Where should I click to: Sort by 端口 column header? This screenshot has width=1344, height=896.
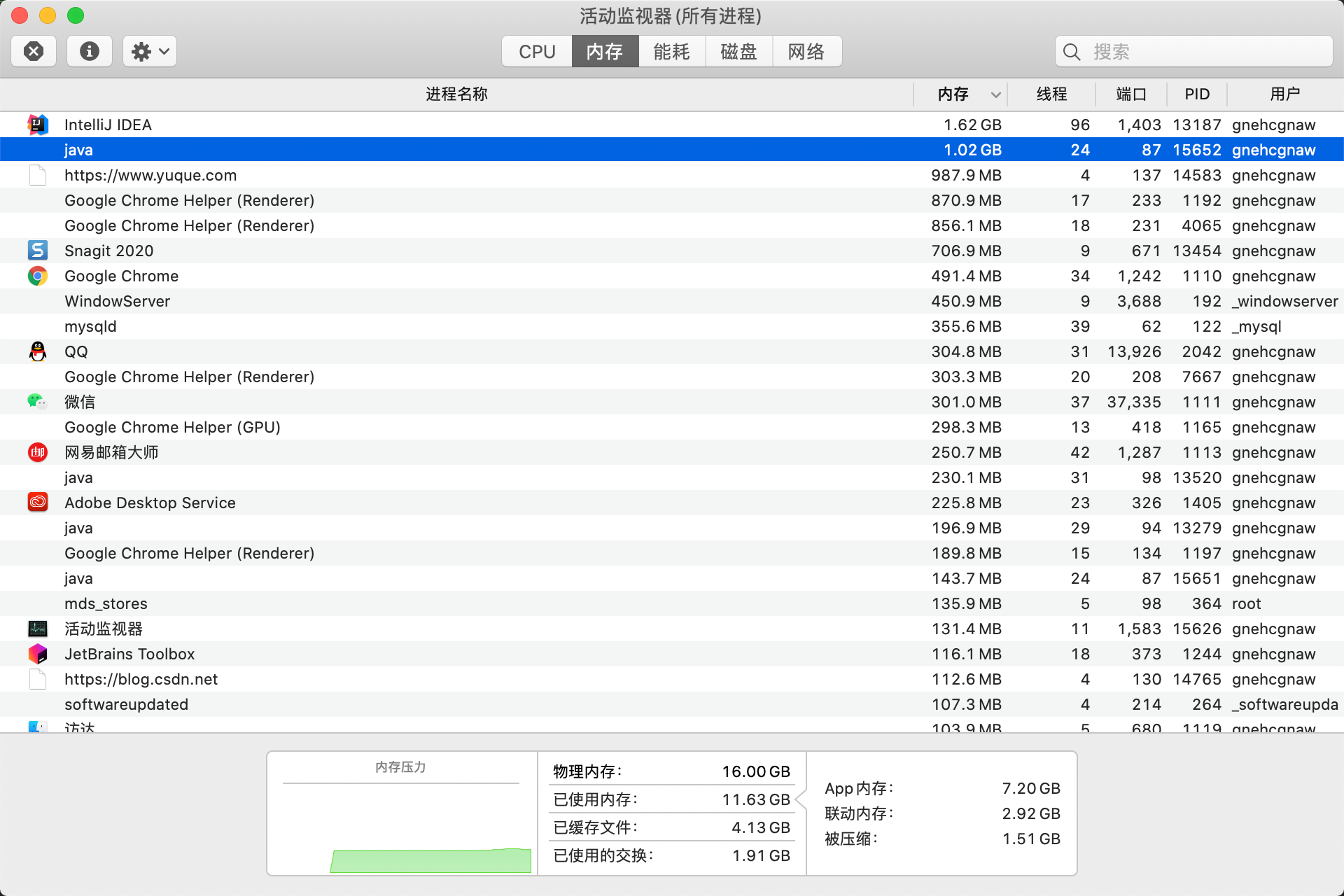1131,94
